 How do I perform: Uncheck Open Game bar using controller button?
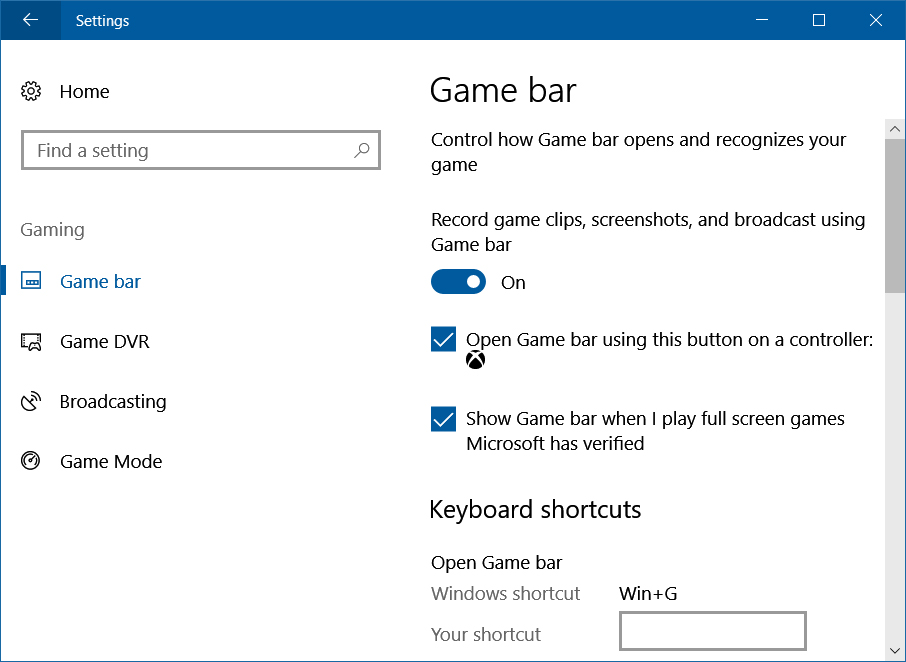pos(443,339)
